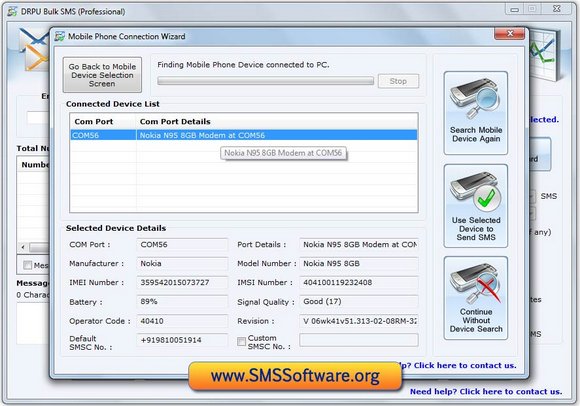
Task: Select the COM6 row in device list
Action: pos(244,135)
